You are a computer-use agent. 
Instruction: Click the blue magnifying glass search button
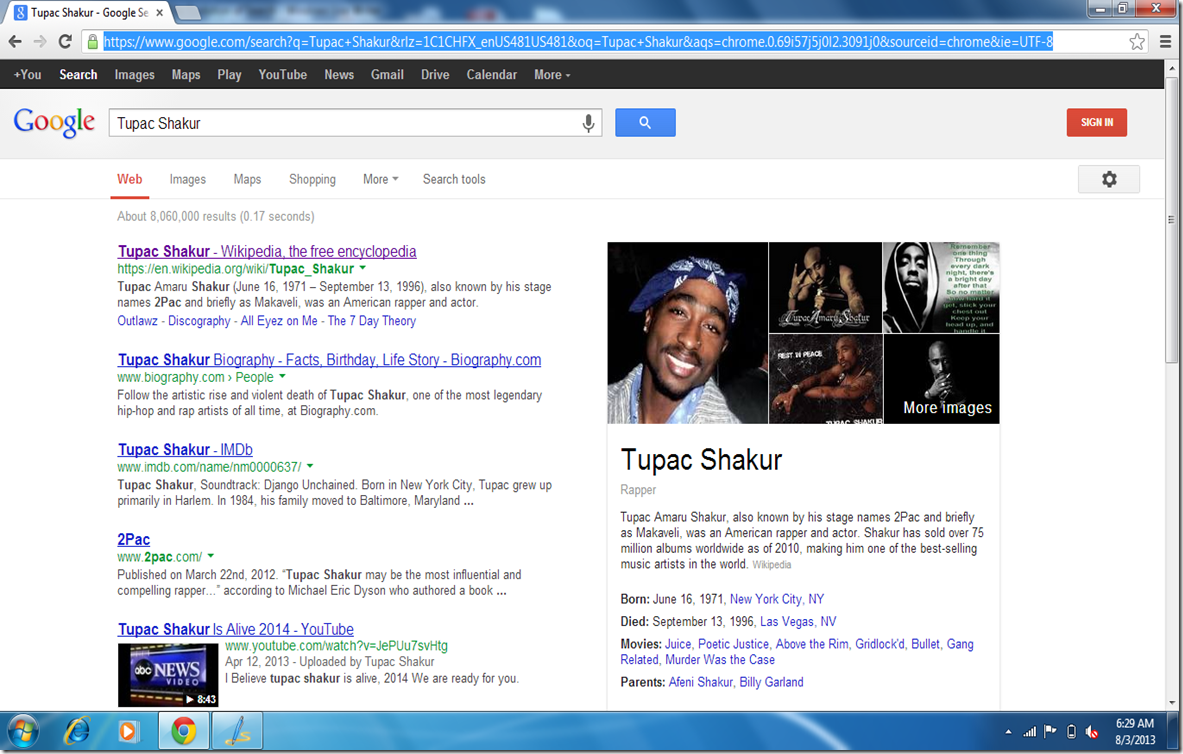(645, 123)
